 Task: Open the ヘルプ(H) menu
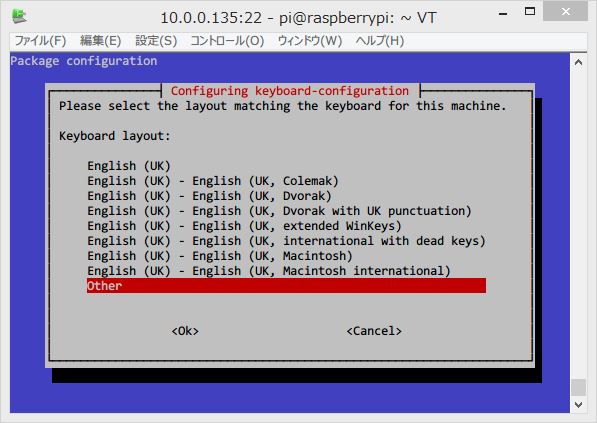[x=380, y=40]
